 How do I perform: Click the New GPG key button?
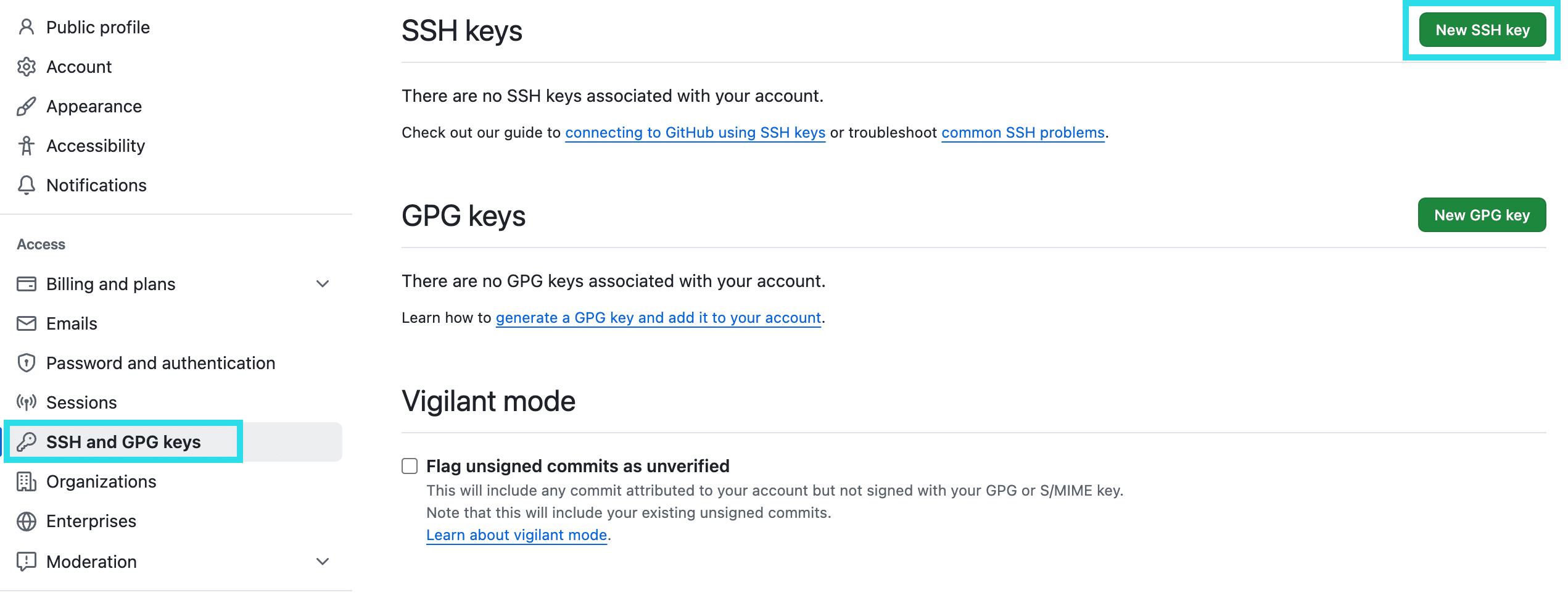[1482, 215]
